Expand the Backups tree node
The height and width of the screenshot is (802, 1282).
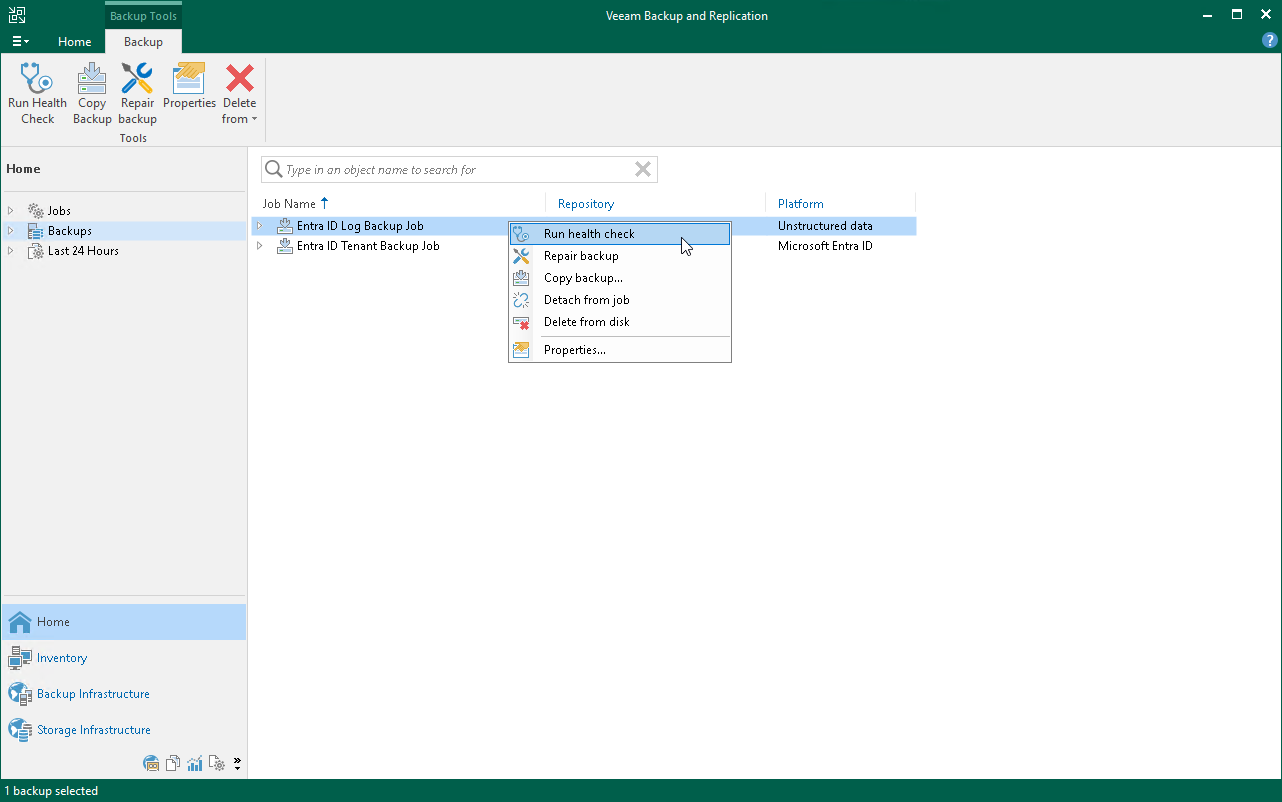click(x=11, y=231)
